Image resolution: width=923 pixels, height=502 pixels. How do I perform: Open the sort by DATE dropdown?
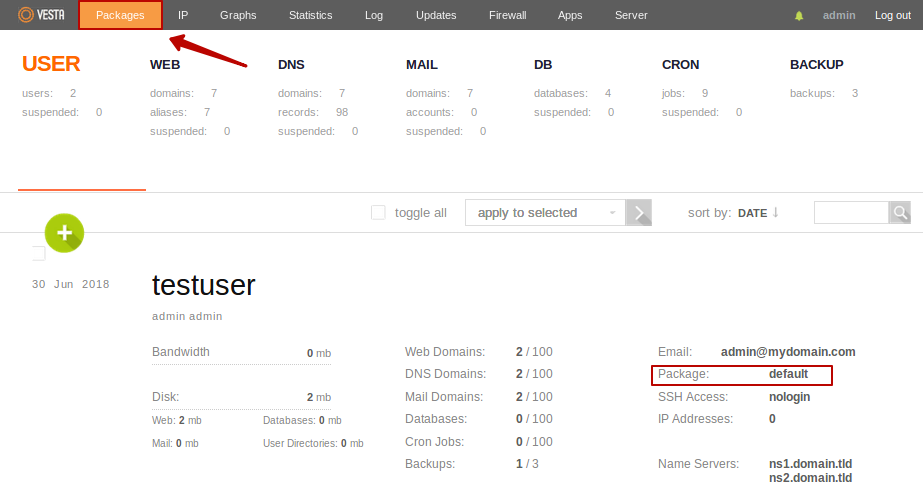(752, 213)
